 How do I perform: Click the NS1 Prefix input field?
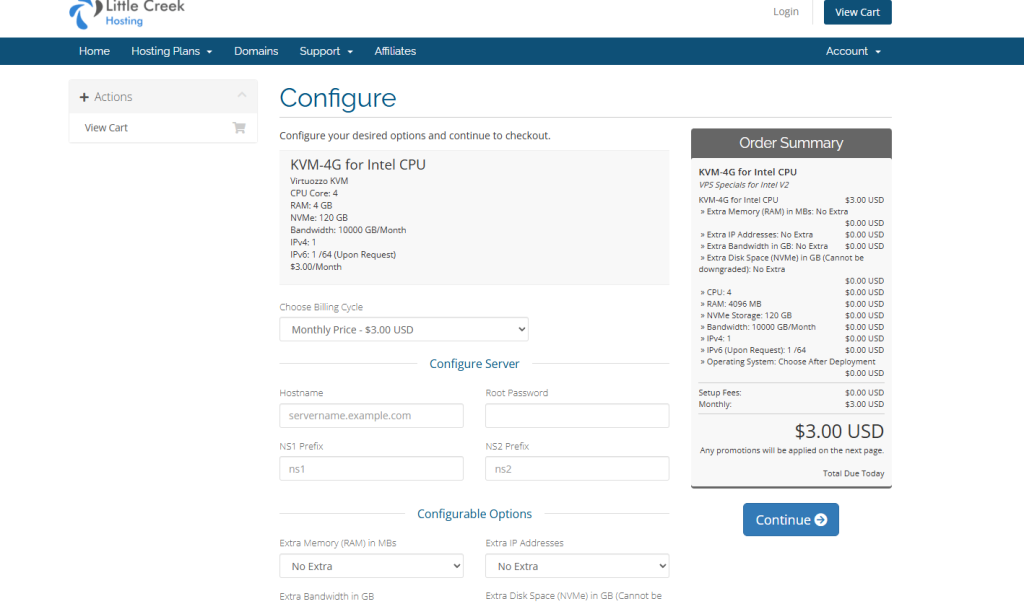click(x=371, y=469)
